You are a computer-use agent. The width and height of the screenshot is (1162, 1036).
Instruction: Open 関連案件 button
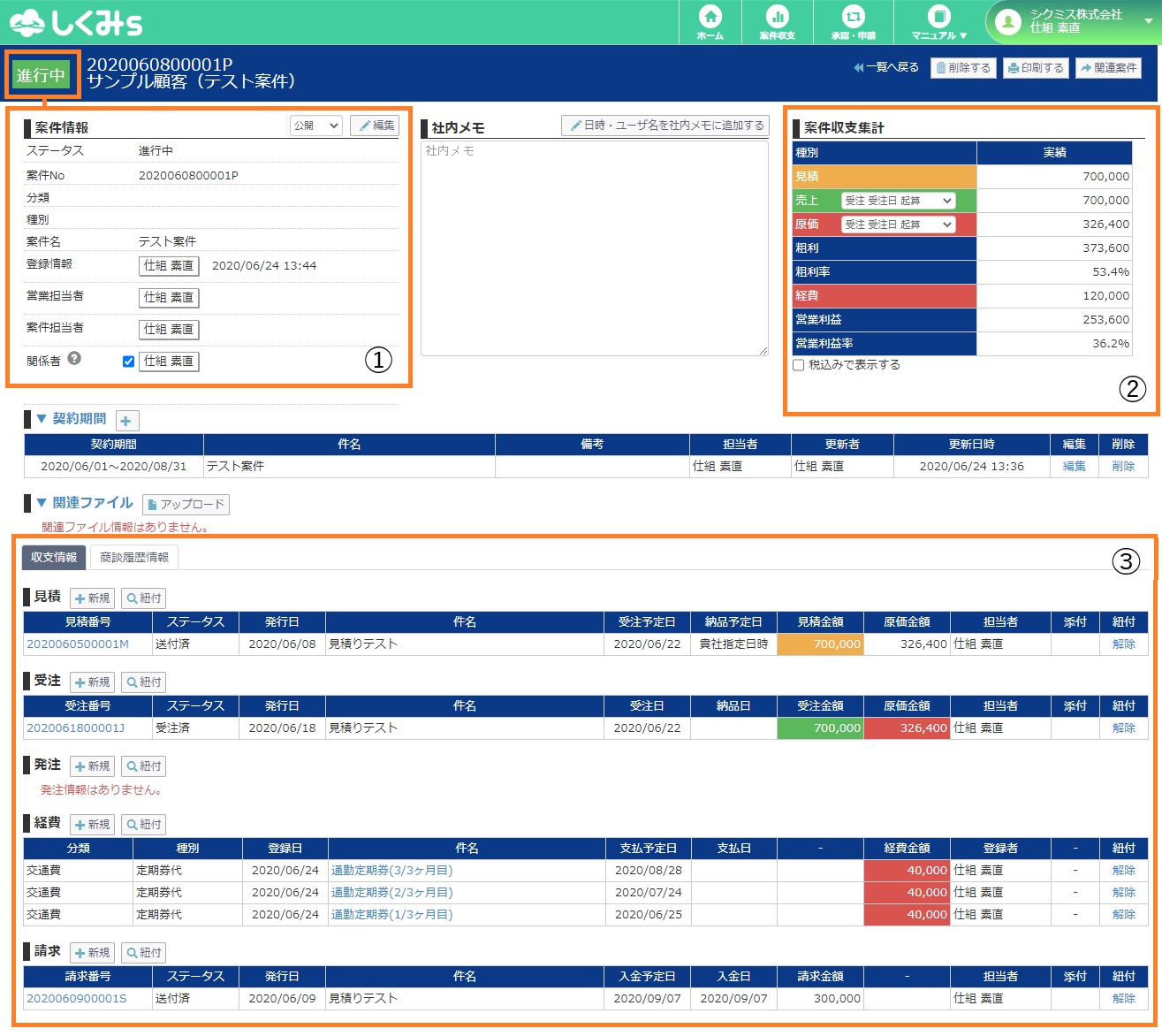(x=1108, y=68)
